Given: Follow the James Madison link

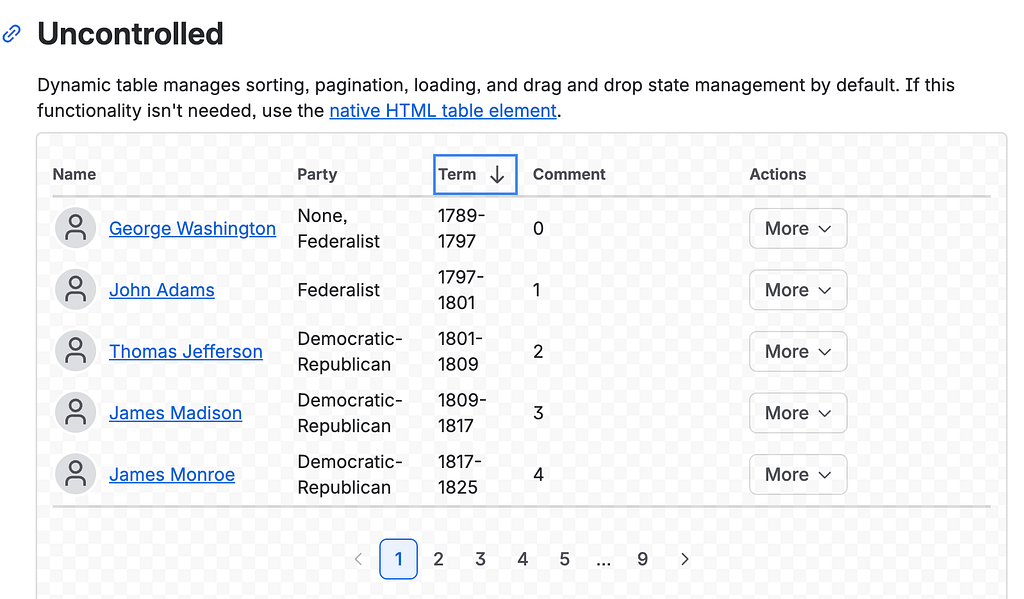Looking at the screenshot, I should click(176, 413).
